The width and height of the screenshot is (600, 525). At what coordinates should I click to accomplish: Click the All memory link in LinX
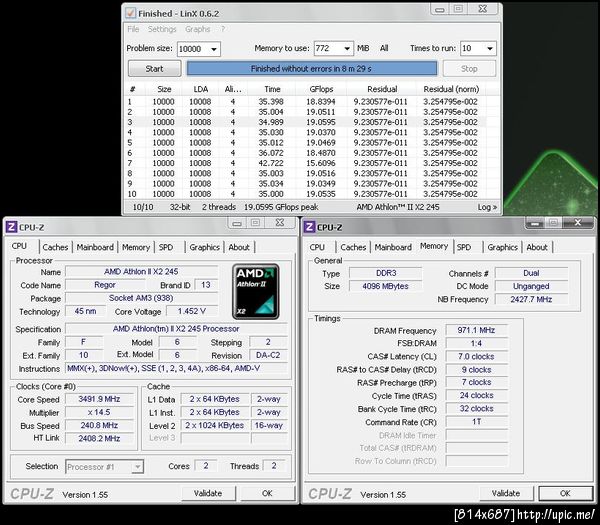(384, 48)
